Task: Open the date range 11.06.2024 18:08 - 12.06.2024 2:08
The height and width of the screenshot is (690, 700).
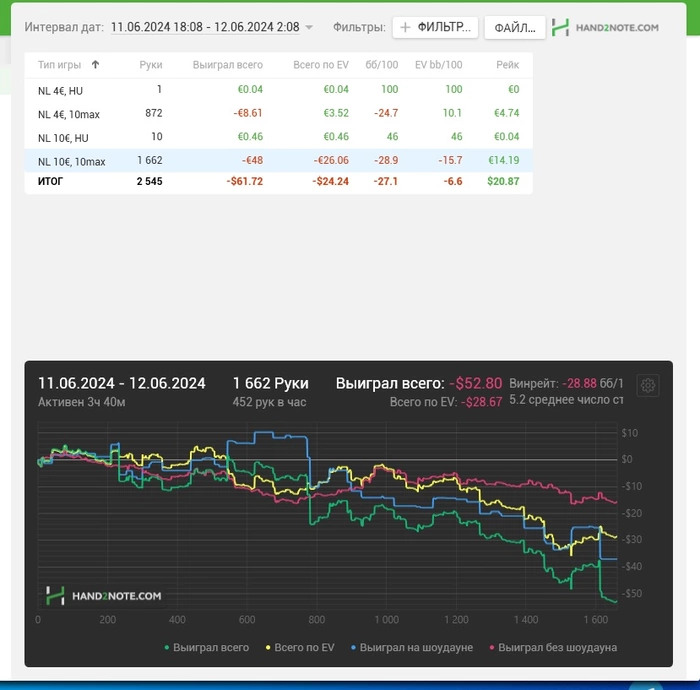Action: tap(205, 27)
